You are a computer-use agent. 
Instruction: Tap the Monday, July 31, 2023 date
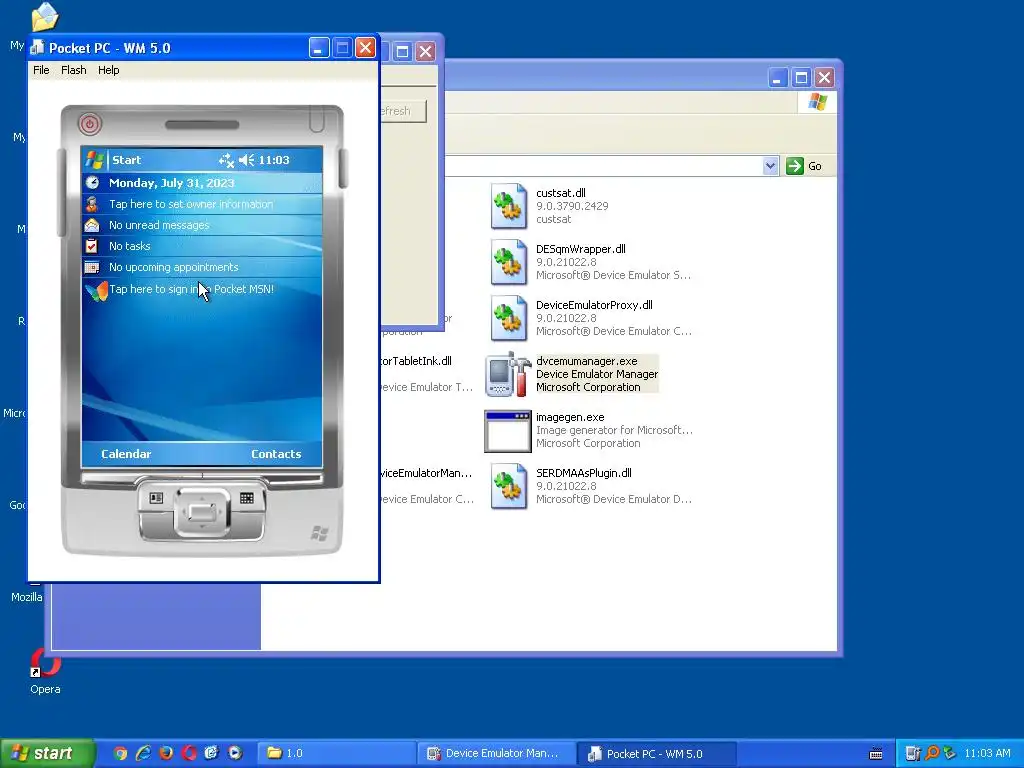172,183
